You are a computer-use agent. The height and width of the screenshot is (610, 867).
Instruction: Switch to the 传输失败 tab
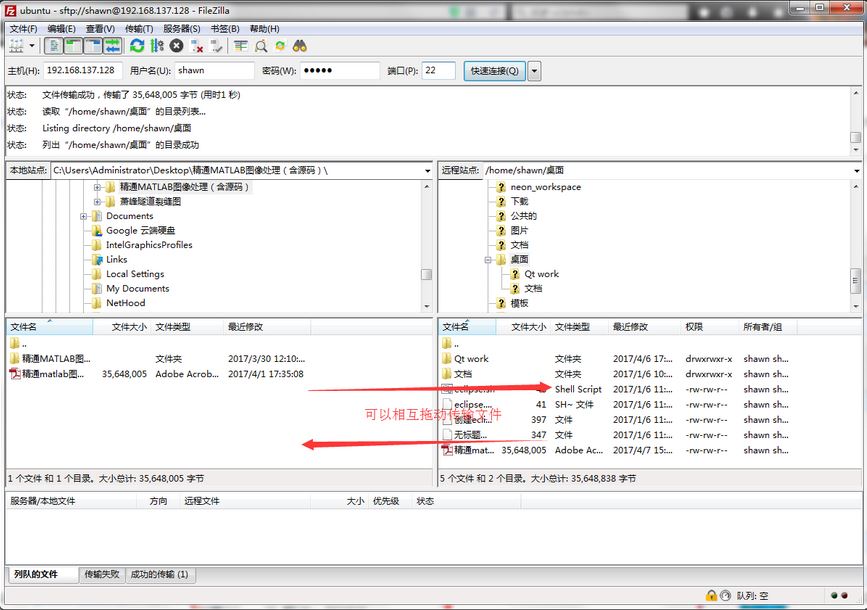[x=102, y=575]
